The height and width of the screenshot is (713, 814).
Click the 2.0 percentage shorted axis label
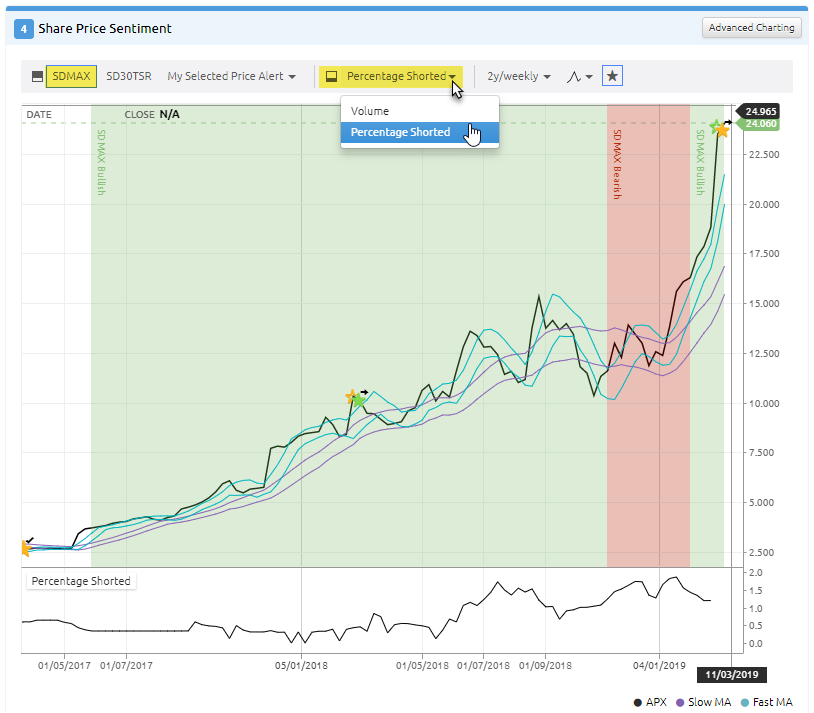tap(755, 573)
